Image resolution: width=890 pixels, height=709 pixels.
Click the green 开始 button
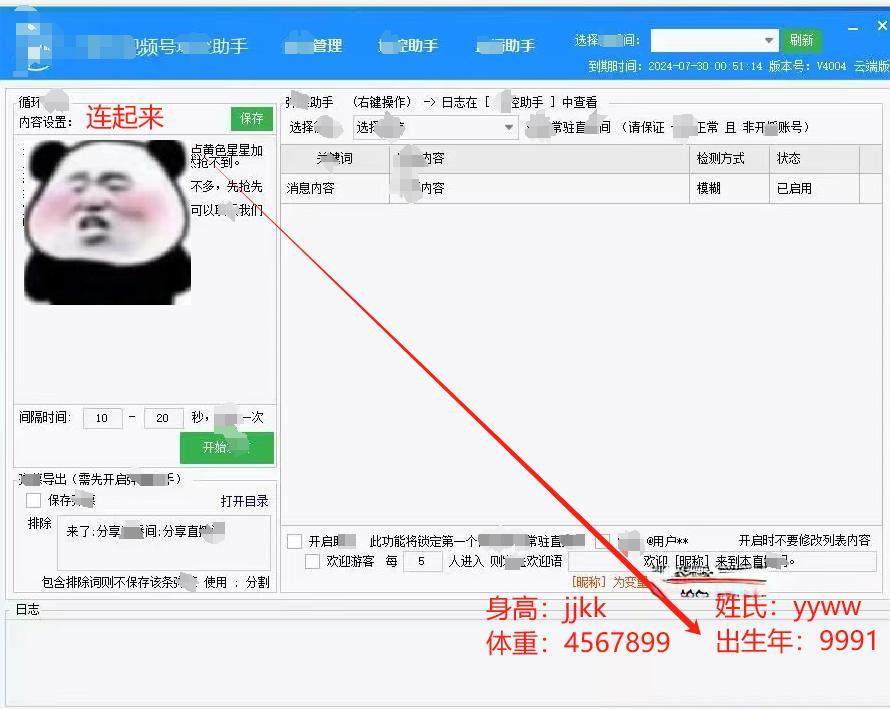pos(226,448)
